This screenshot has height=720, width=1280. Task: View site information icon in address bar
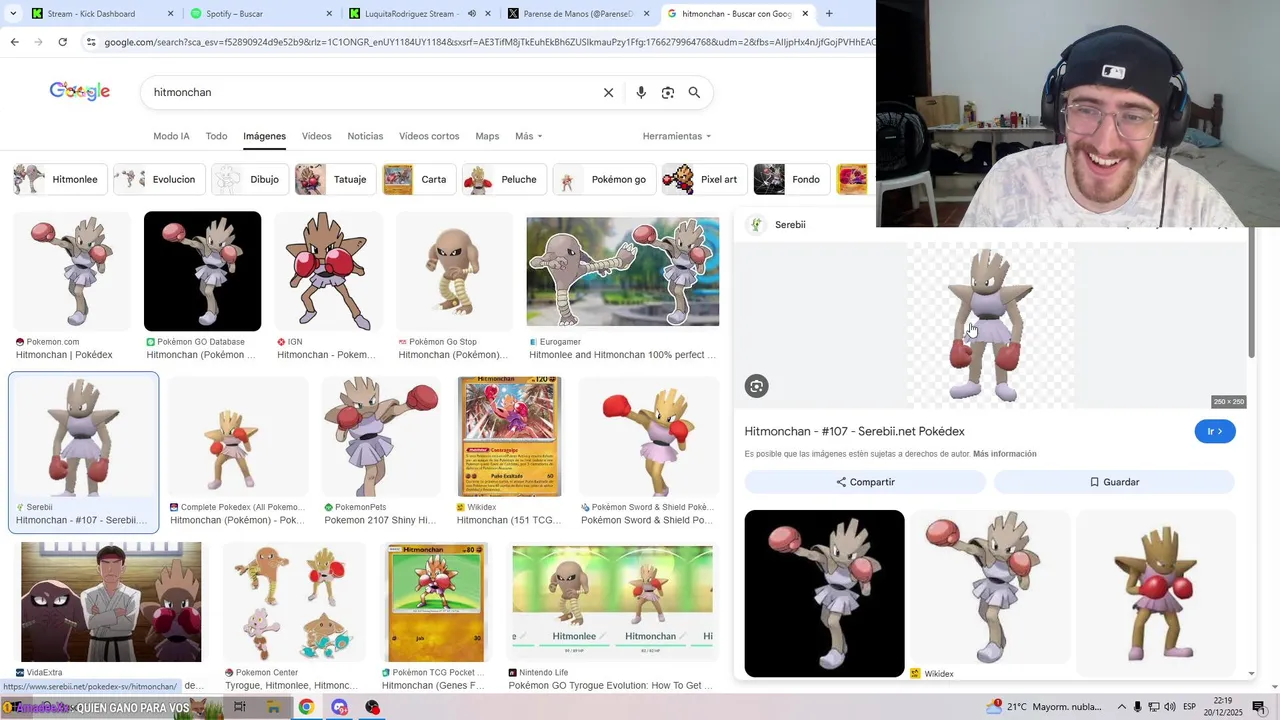tap(91, 42)
